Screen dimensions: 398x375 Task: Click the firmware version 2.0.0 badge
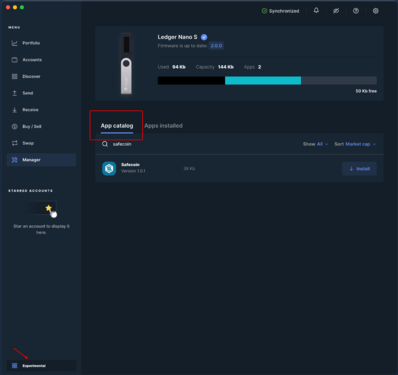click(x=216, y=46)
